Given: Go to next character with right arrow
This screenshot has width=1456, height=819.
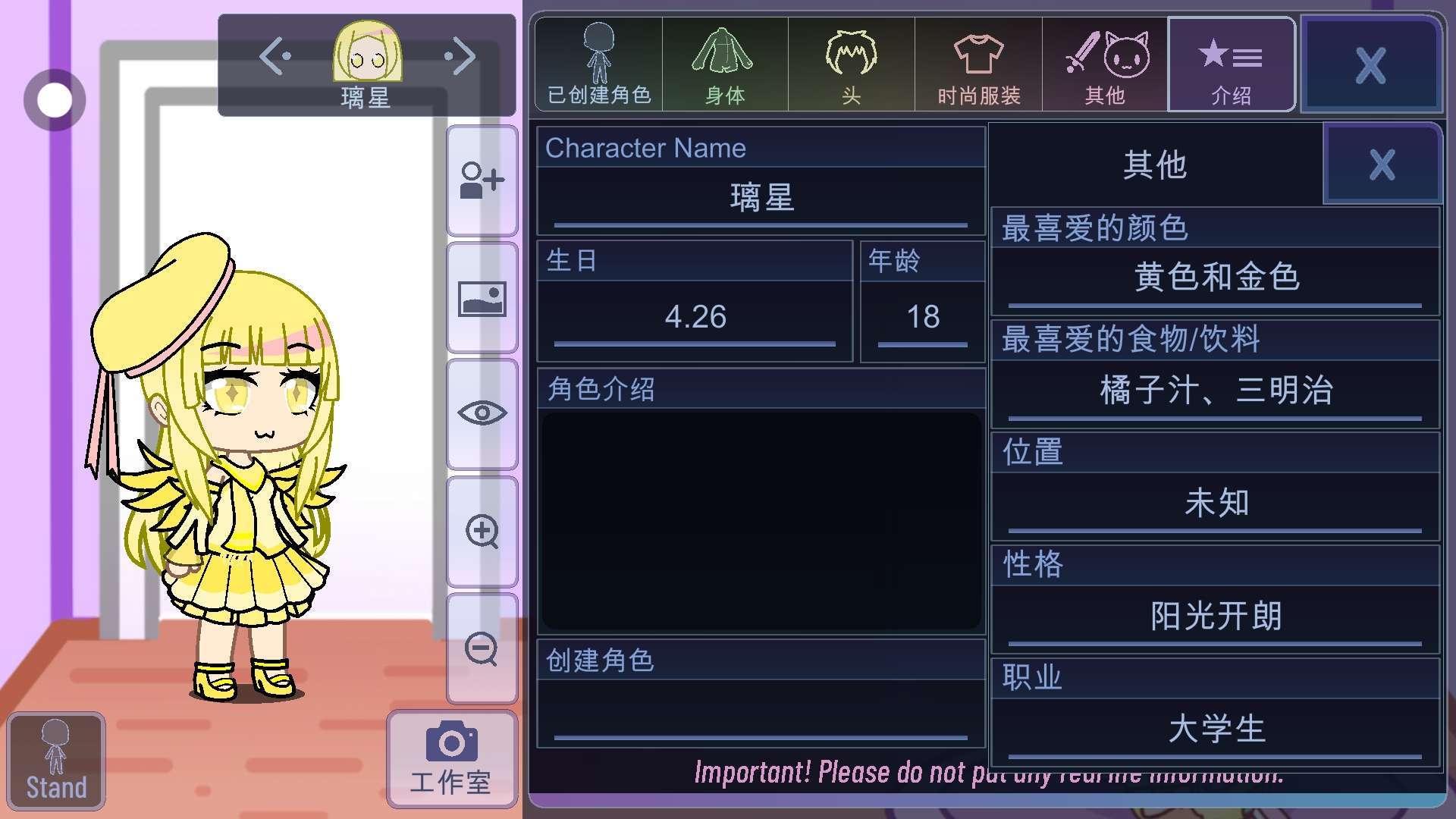Looking at the screenshot, I should pyautogui.click(x=460, y=57).
